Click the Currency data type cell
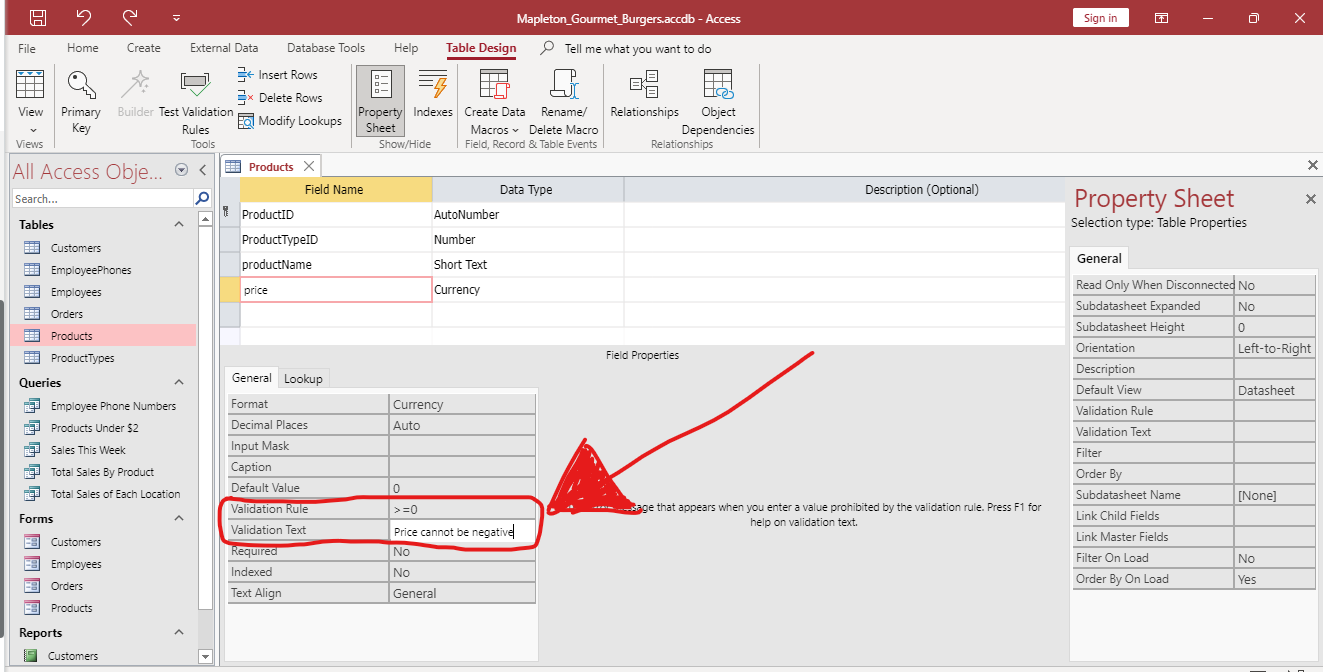This screenshot has width=1323, height=672. [x=527, y=290]
